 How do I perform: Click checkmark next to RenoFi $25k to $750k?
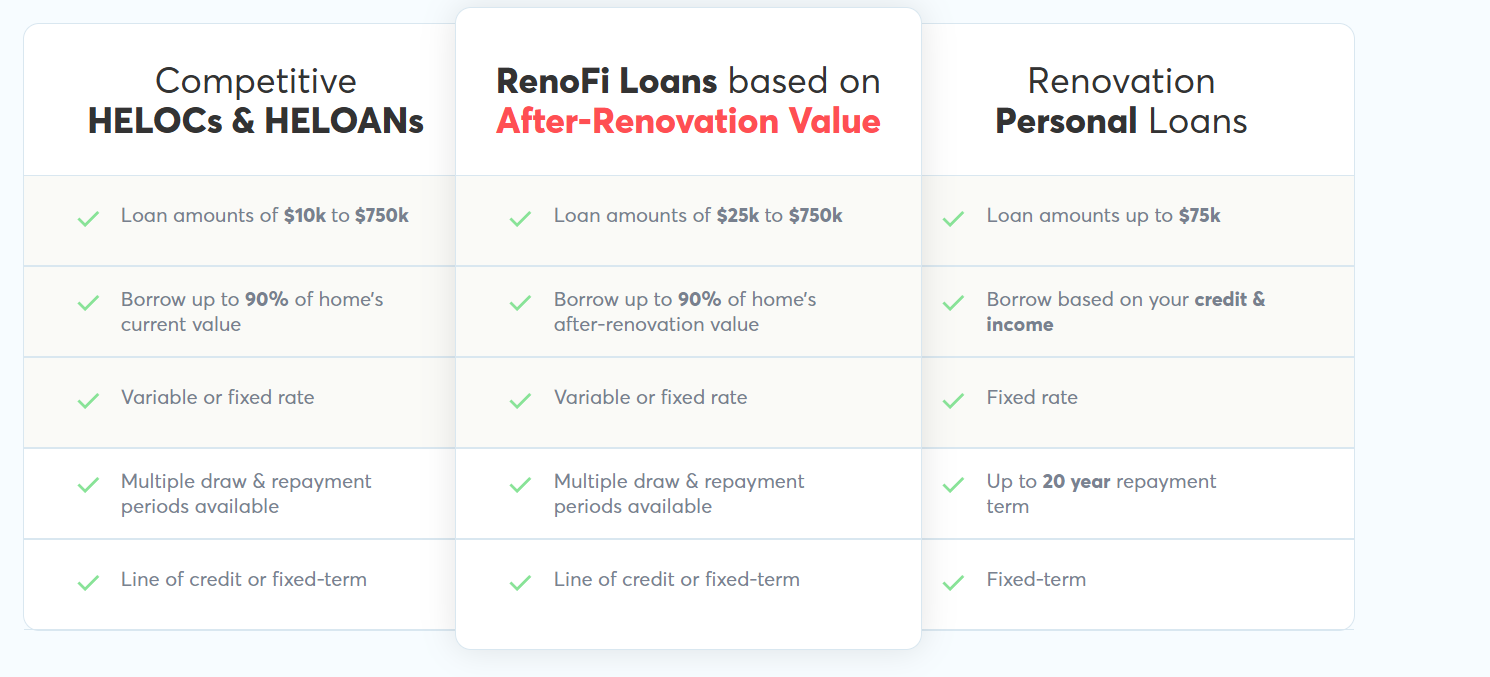coord(520,218)
